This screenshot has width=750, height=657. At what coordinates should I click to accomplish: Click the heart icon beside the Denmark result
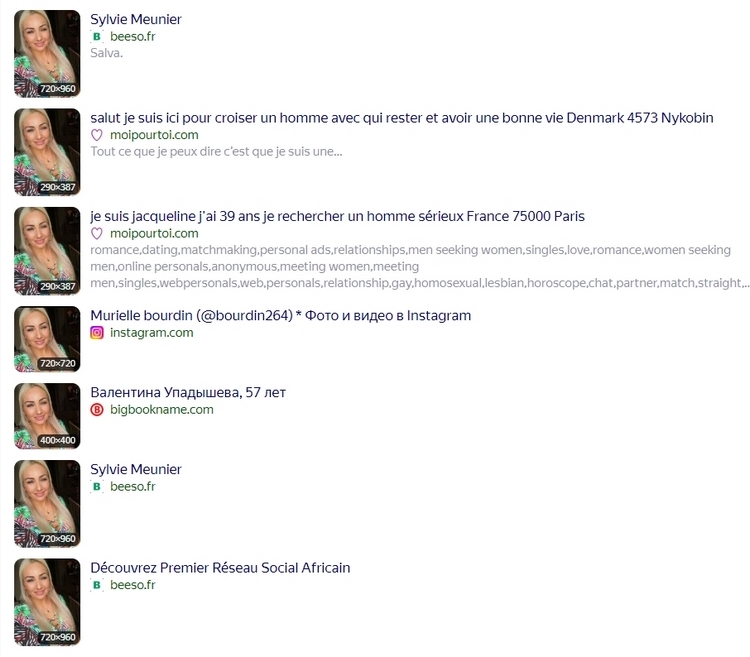(x=97, y=135)
